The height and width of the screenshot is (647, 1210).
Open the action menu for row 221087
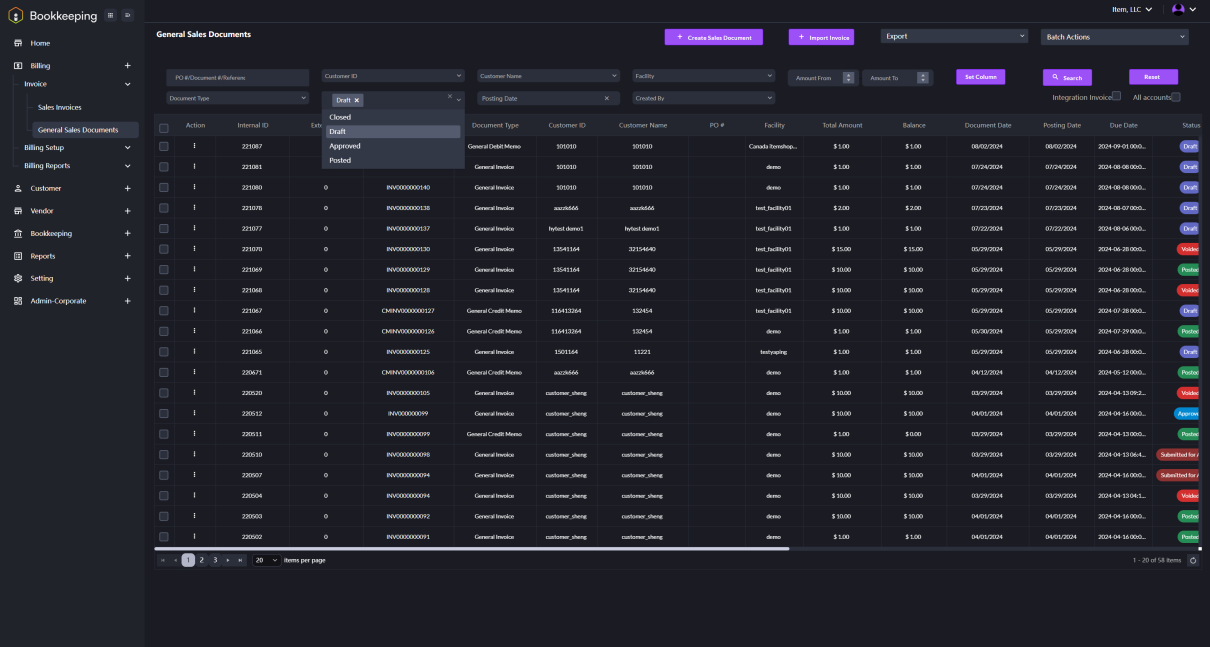[x=194, y=146]
